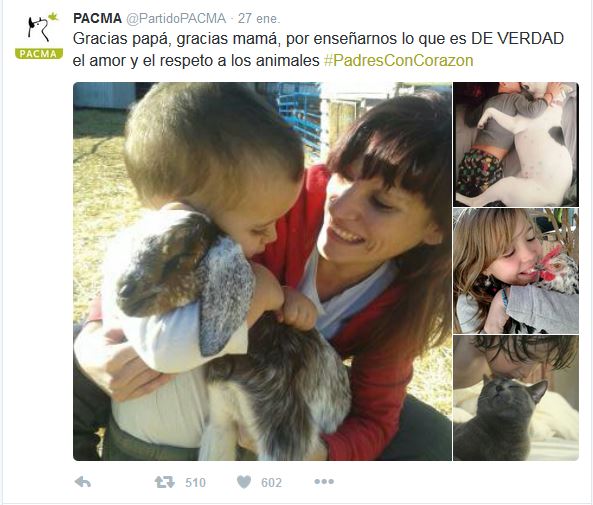
Task: Open the more options ellipsis icon
Action: point(324,482)
